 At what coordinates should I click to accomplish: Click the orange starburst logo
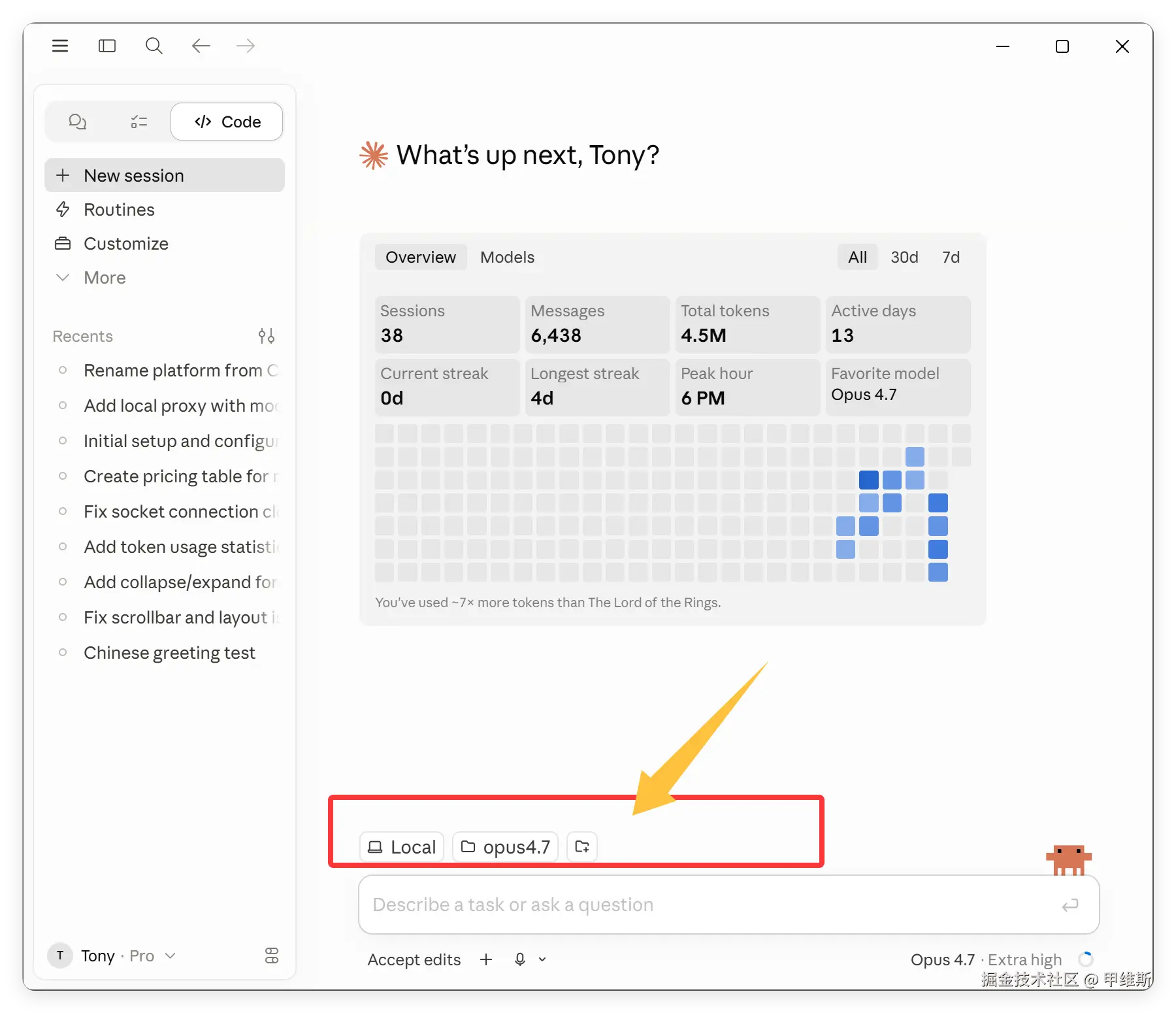coord(374,156)
